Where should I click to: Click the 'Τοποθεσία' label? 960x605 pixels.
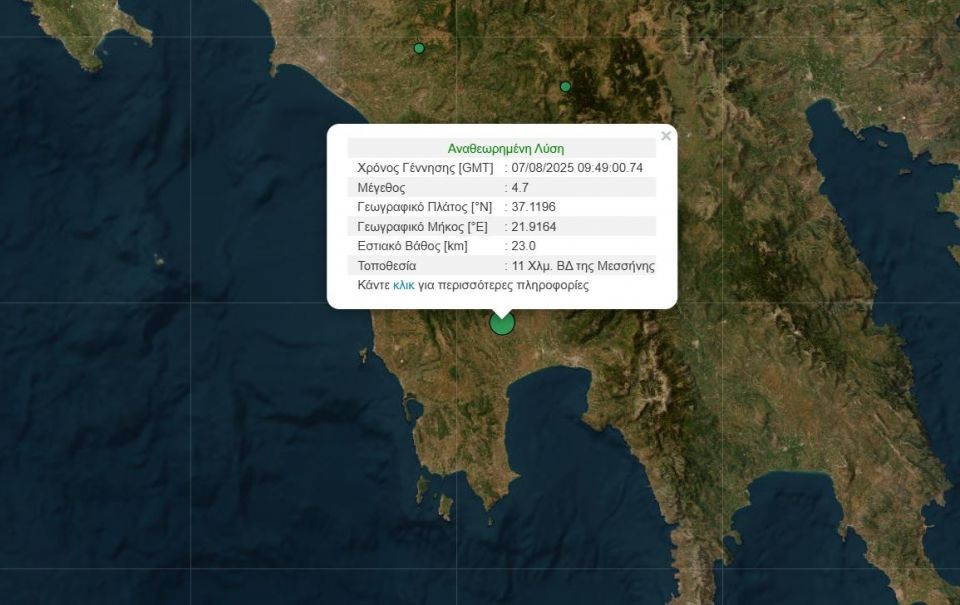tap(386, 266)
